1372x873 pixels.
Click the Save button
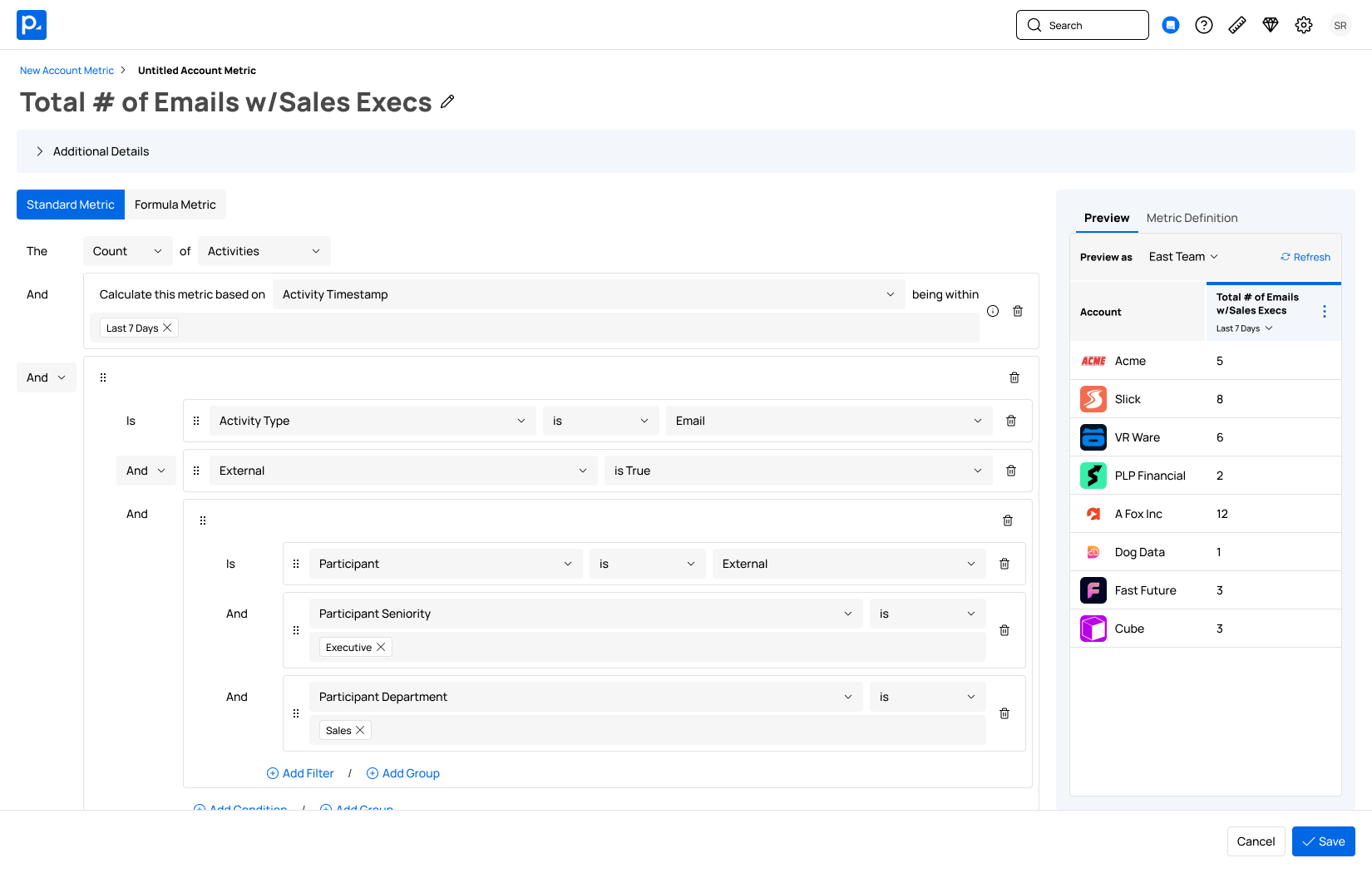coord(1323,841)
